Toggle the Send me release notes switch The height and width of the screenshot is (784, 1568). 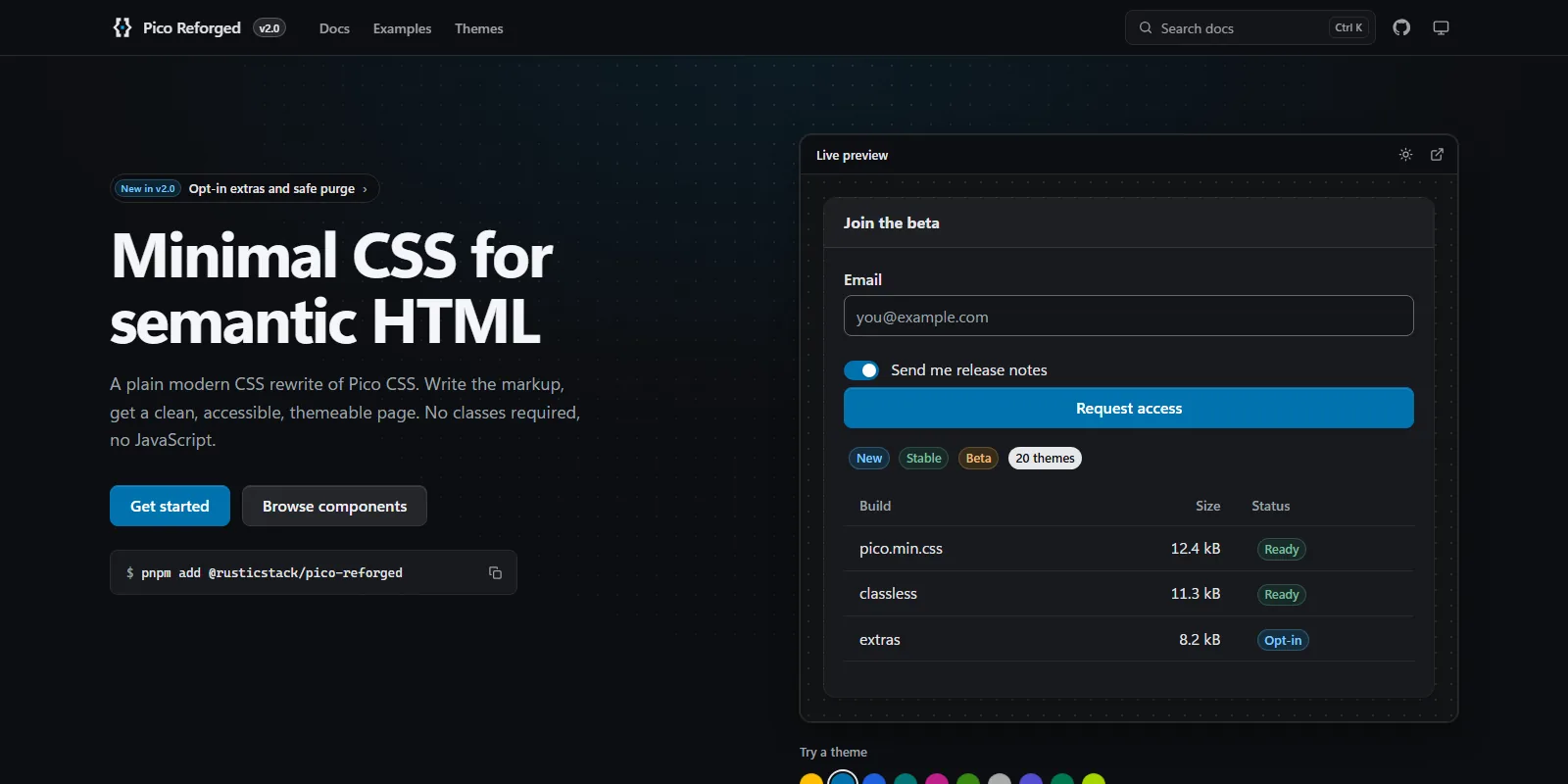click(x=861, y=370)
